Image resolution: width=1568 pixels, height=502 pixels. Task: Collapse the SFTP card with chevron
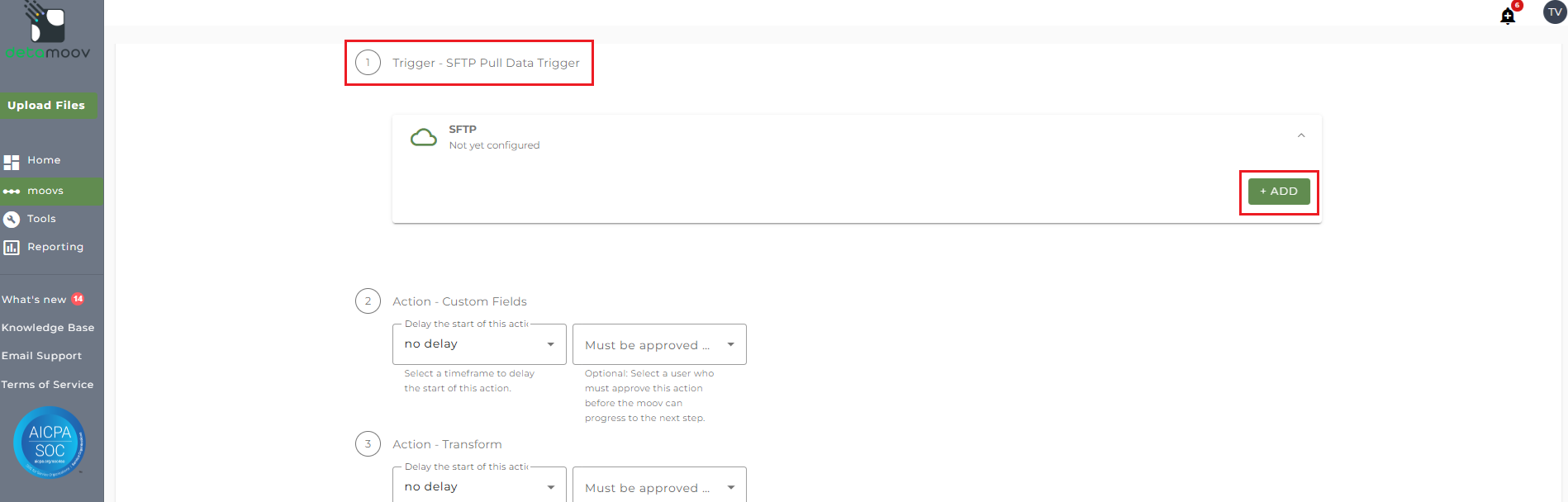(x=1301, y=135)
